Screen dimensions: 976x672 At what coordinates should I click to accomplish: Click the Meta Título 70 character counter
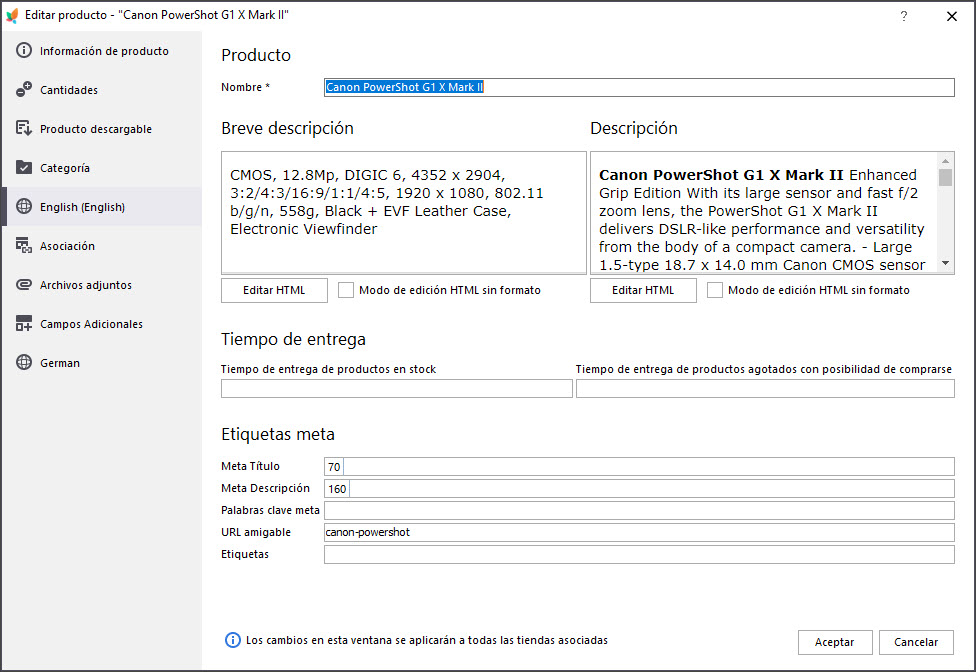334,467
